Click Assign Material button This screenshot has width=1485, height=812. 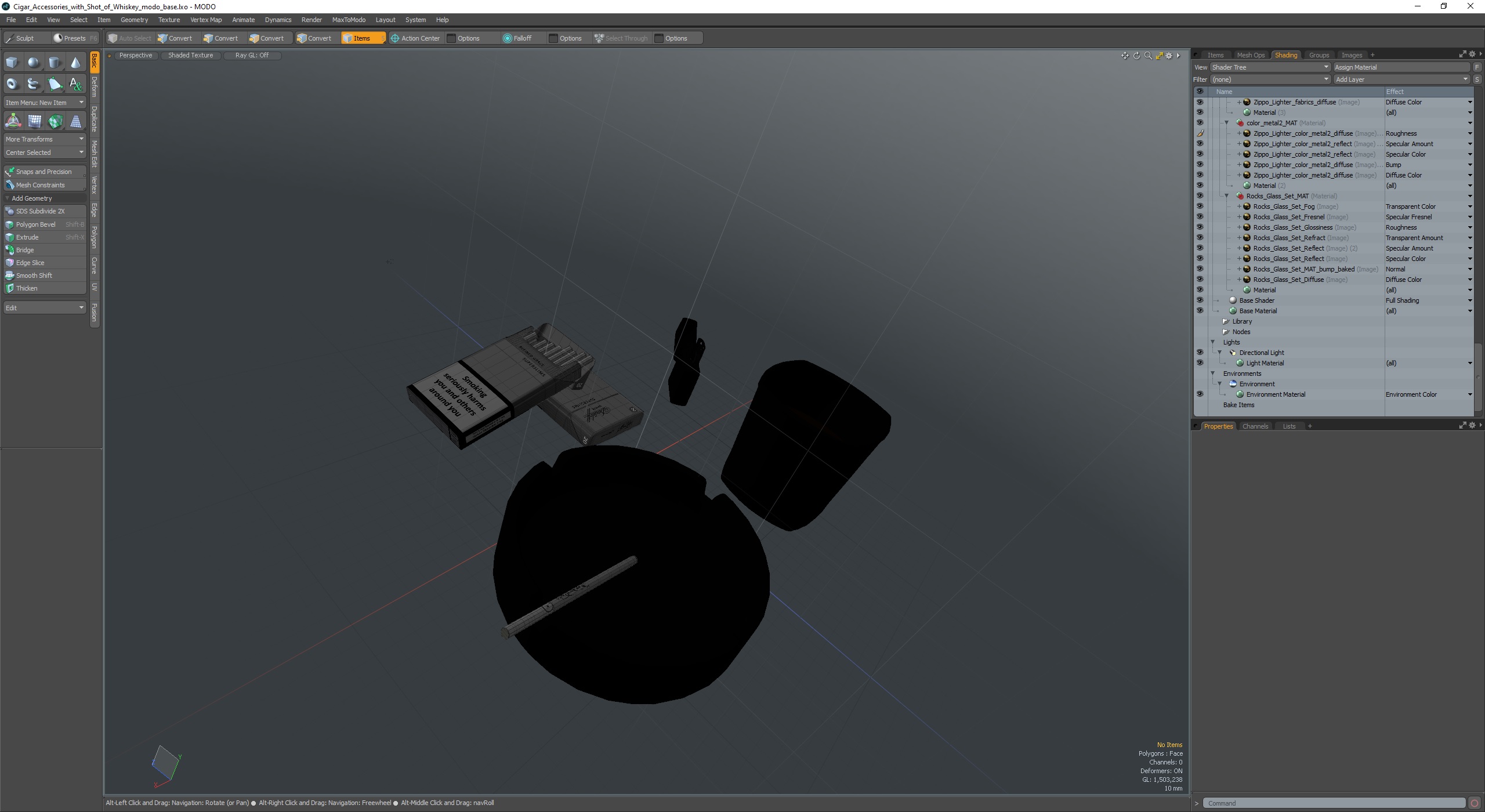(1401, 67)
